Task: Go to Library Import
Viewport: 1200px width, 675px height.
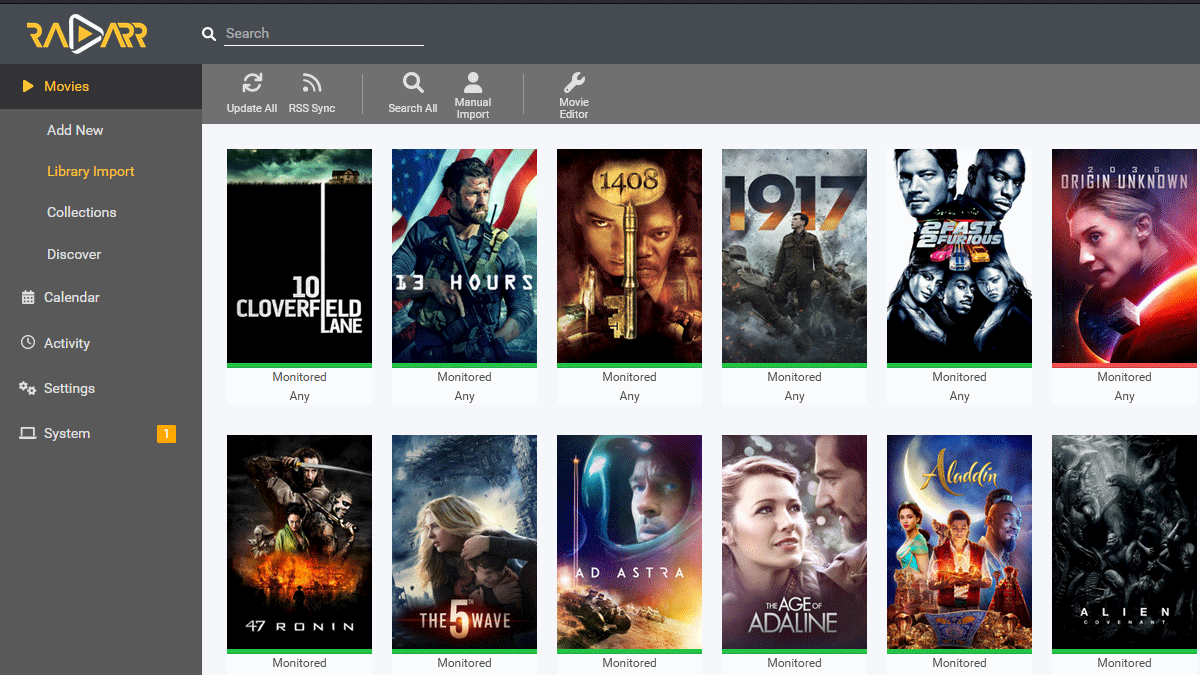Action: pyautogui.click(x=91, y=171)
